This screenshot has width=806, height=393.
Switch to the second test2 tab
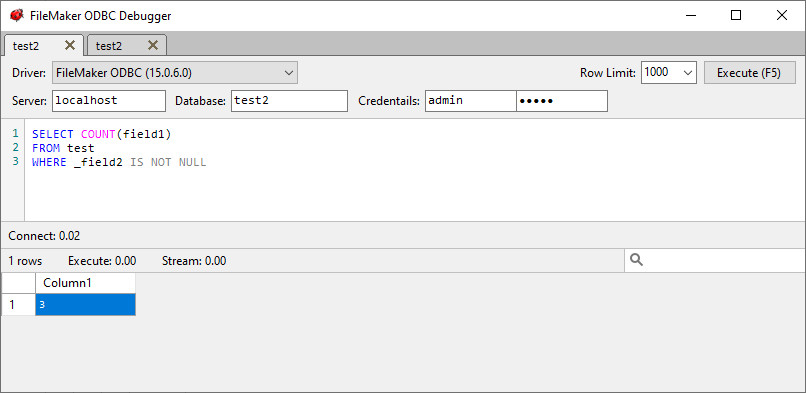(x=126, y=45)
